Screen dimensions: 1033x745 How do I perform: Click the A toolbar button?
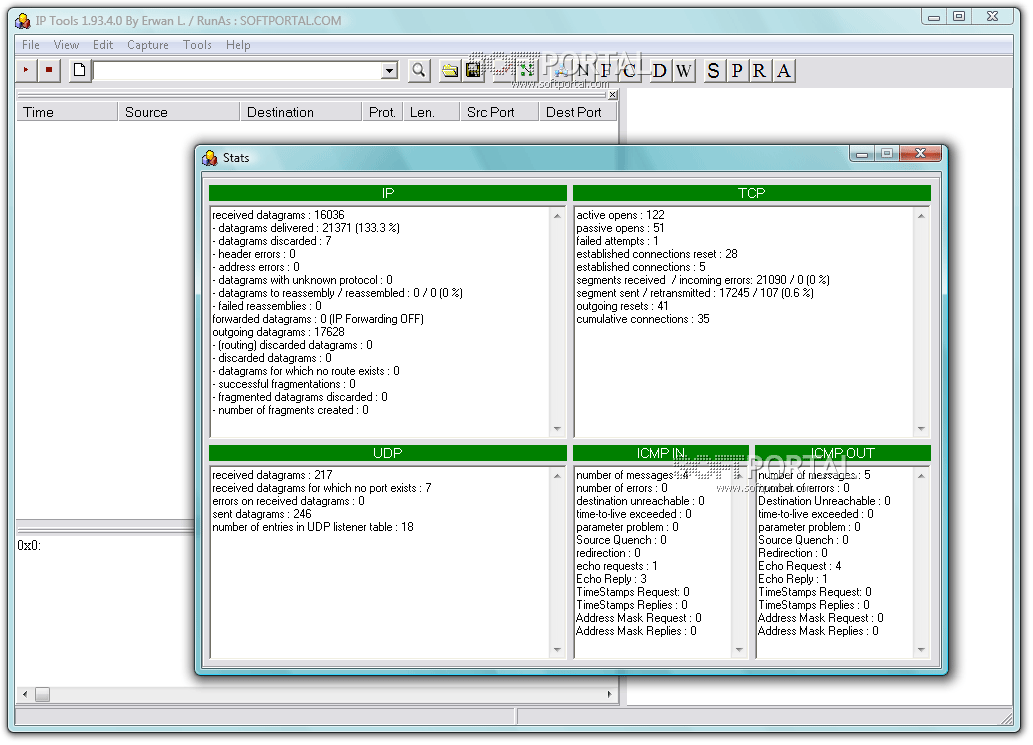point(784,70)
